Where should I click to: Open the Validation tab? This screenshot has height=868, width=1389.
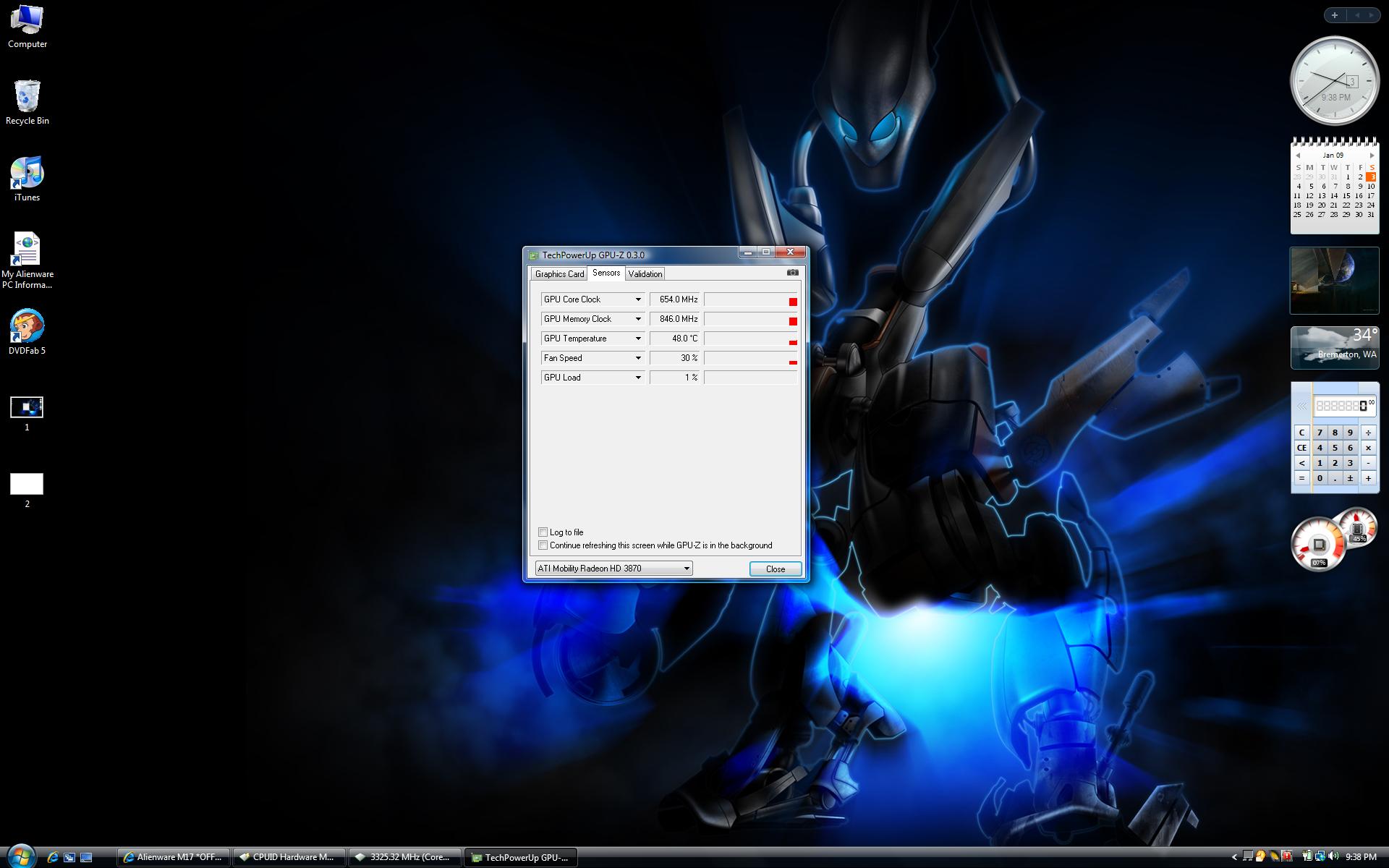645,273
